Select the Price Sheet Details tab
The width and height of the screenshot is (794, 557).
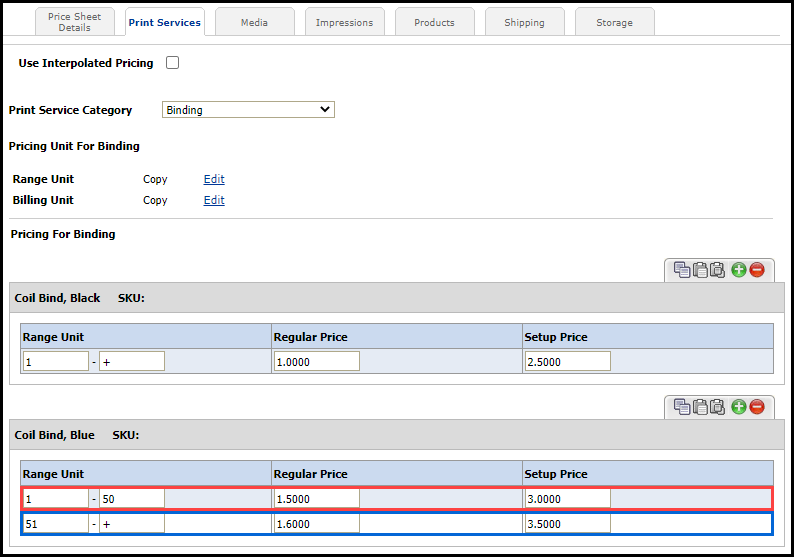tap(74, 22)
